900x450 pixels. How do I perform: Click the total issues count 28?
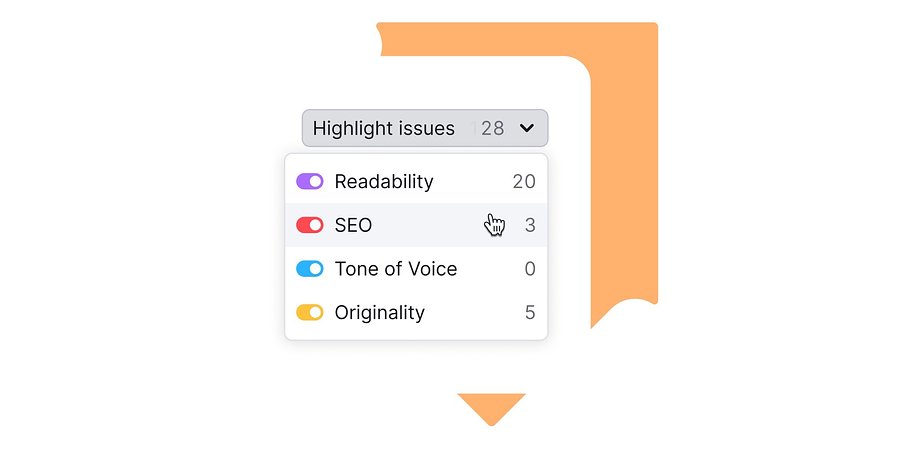(x=492, y=128)
